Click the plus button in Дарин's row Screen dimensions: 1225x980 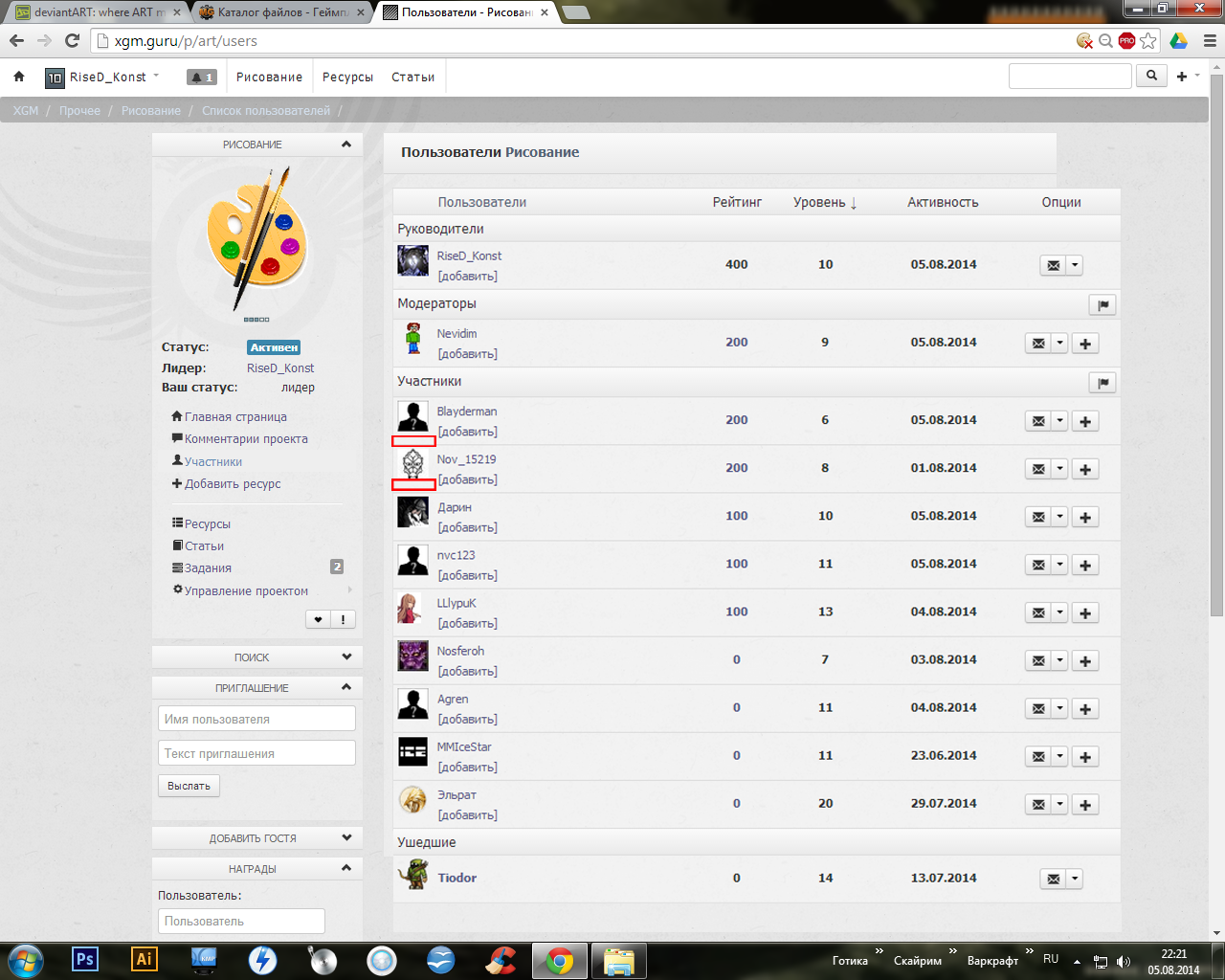point(1085,516)
